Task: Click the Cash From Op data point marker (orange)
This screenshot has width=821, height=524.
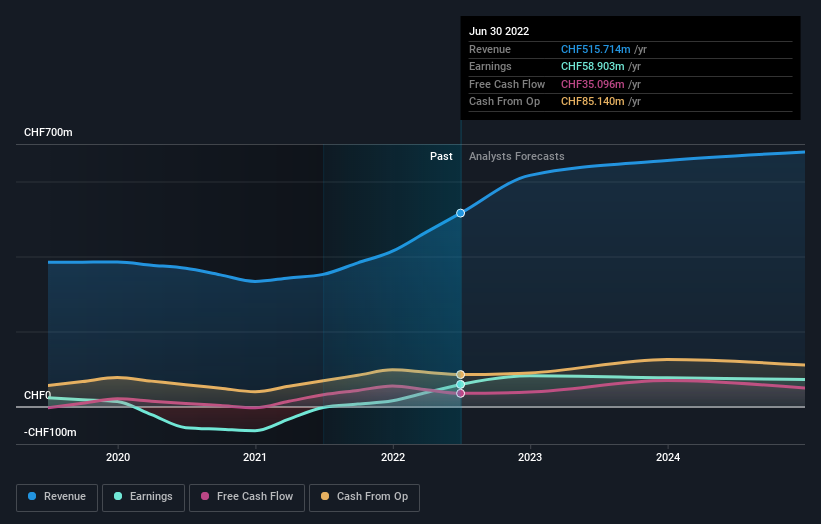Action: (x=460, y=374)
